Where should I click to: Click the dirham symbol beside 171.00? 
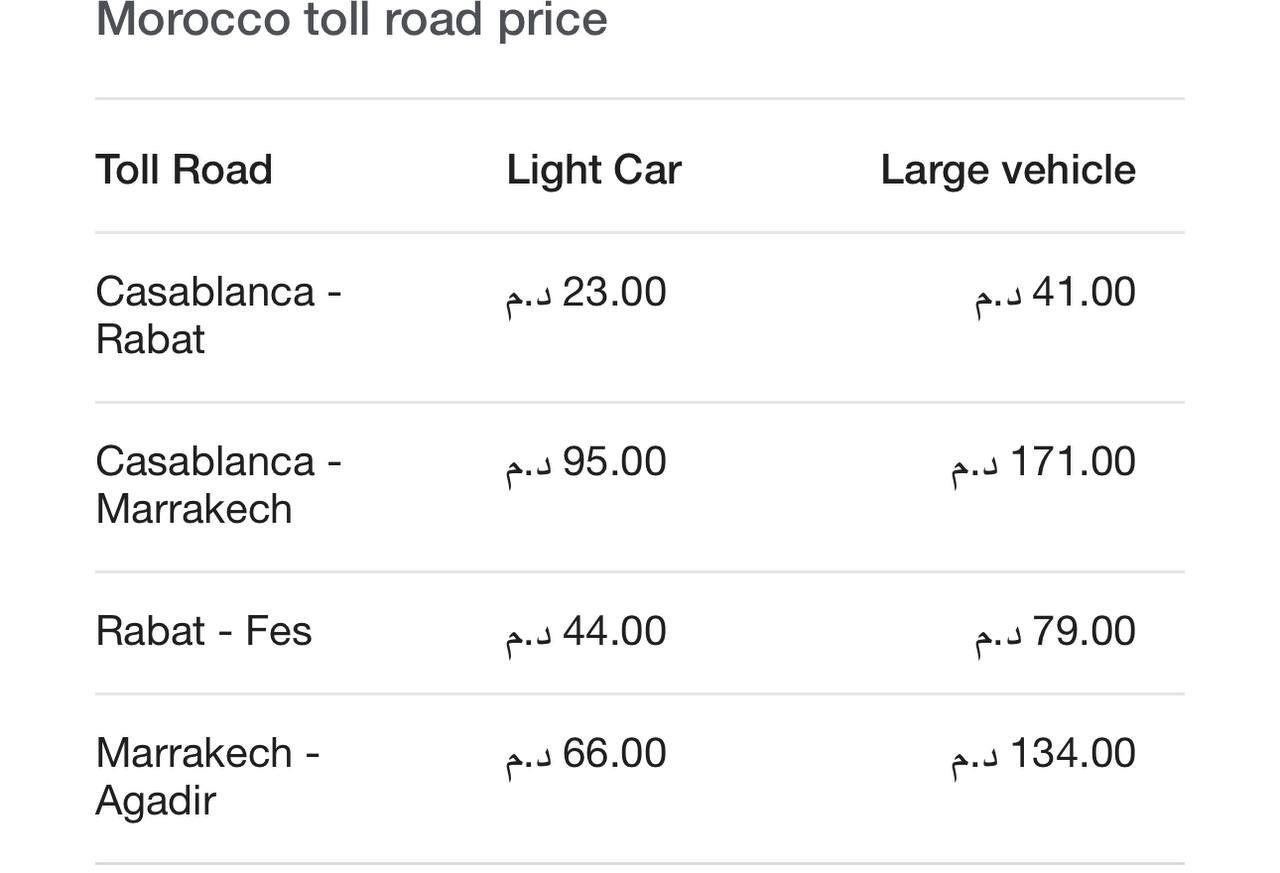click(x=974, y=466)
